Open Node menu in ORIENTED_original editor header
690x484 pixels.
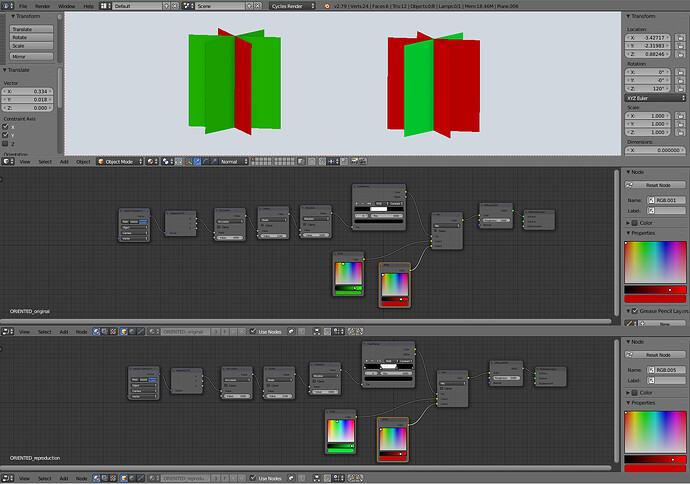pyautogui.click(x=81, y=331)
